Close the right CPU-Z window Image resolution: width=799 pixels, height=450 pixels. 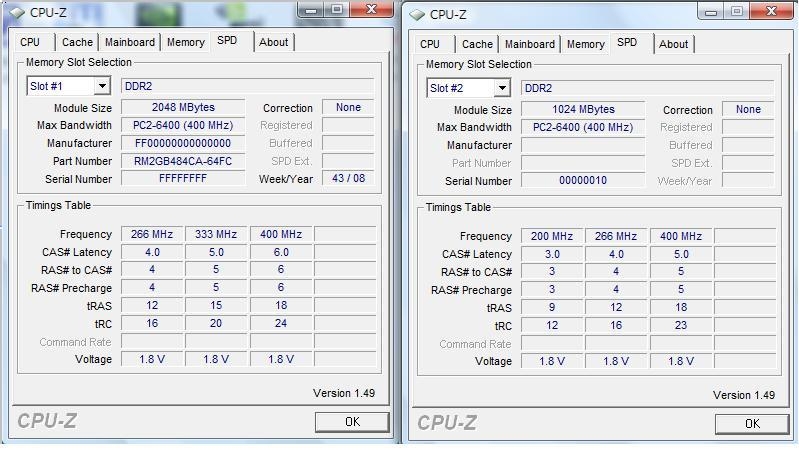point(771,11)
